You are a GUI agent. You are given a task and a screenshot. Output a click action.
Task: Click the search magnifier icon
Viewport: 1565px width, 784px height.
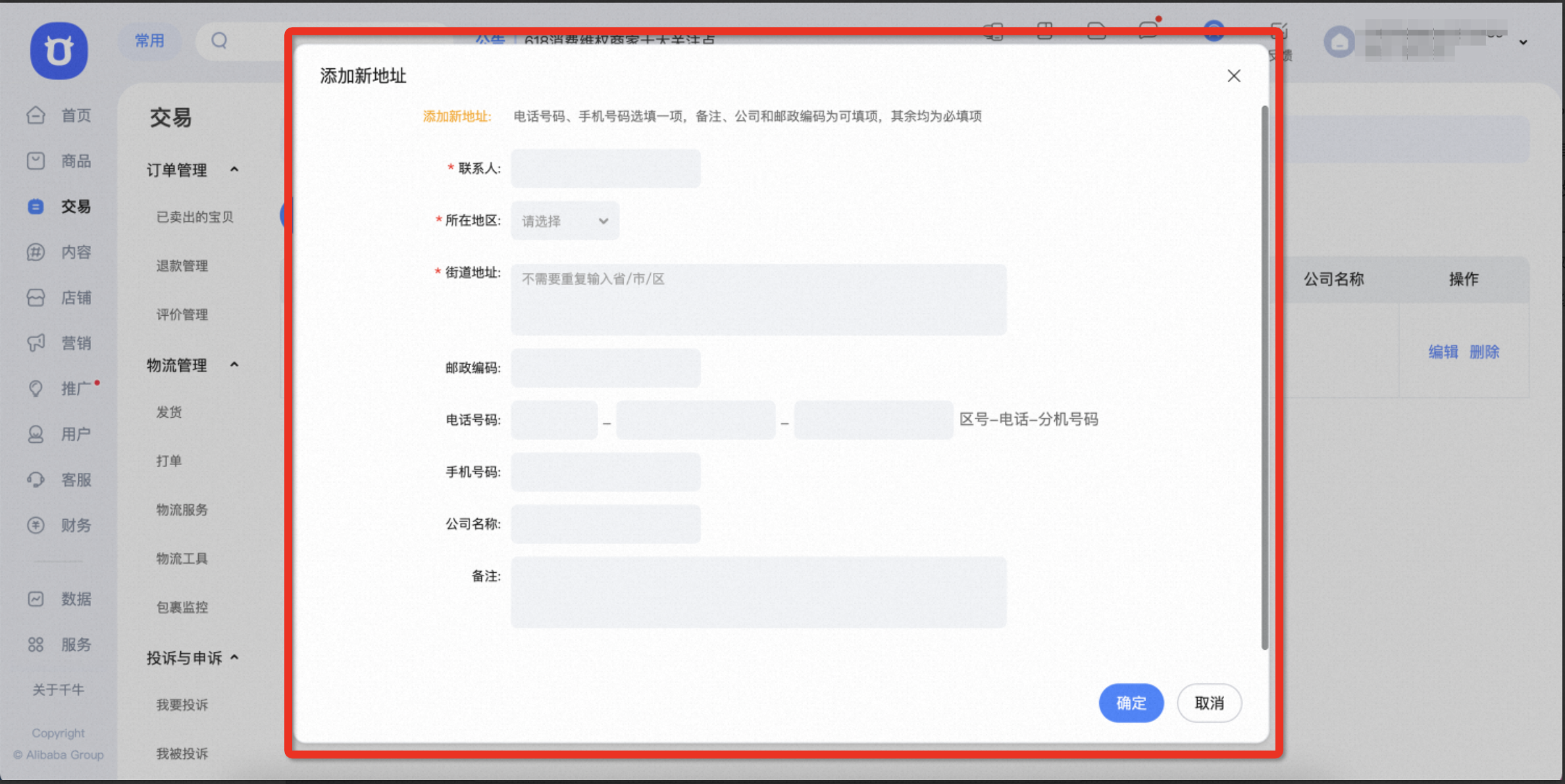tap(219, 41)
